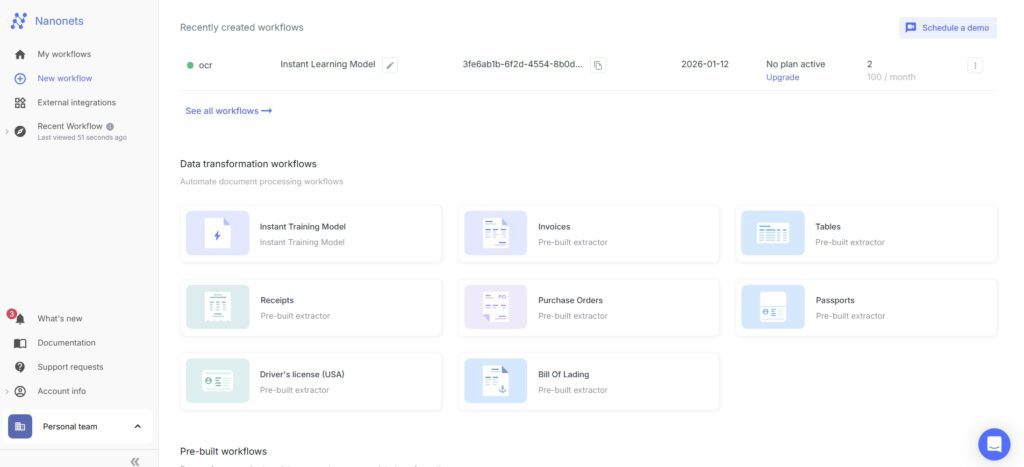
Task: Collapse sidebar with double chevron icon
Action: [135, 461]
